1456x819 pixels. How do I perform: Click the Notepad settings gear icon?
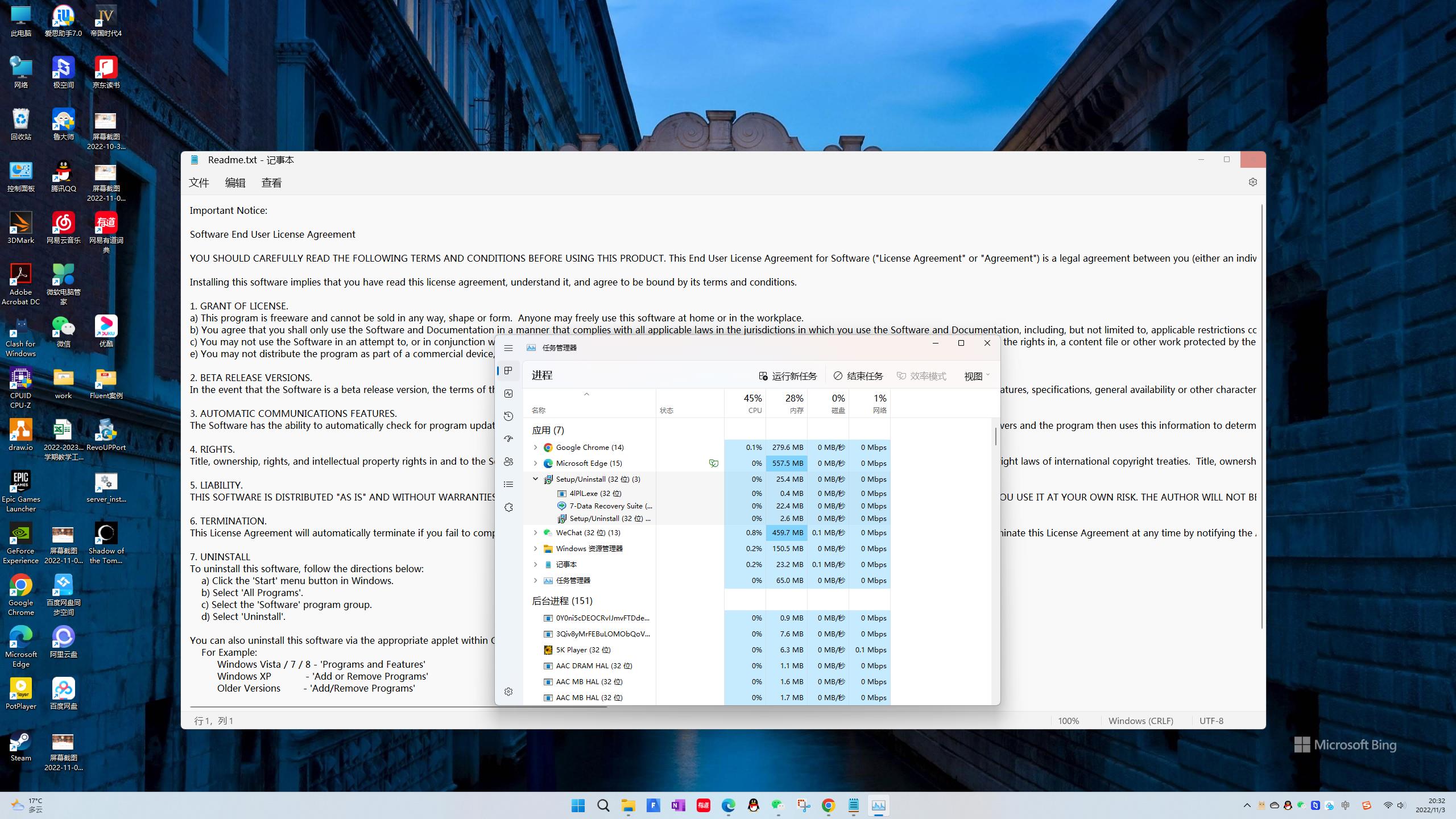tap(1252, 182)
